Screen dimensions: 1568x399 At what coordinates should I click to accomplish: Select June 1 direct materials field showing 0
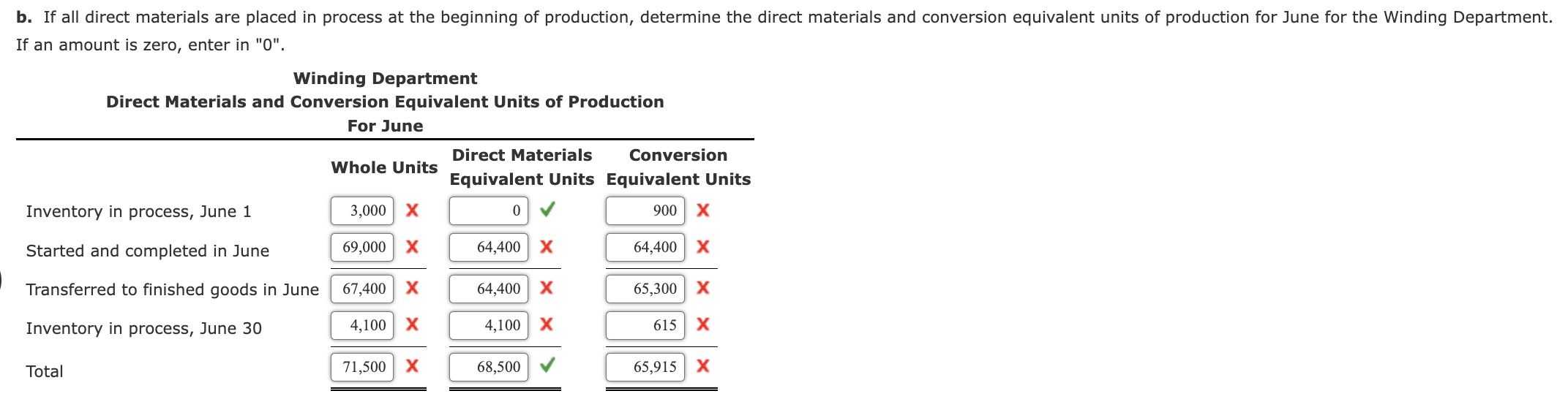(x=488, y=210)
